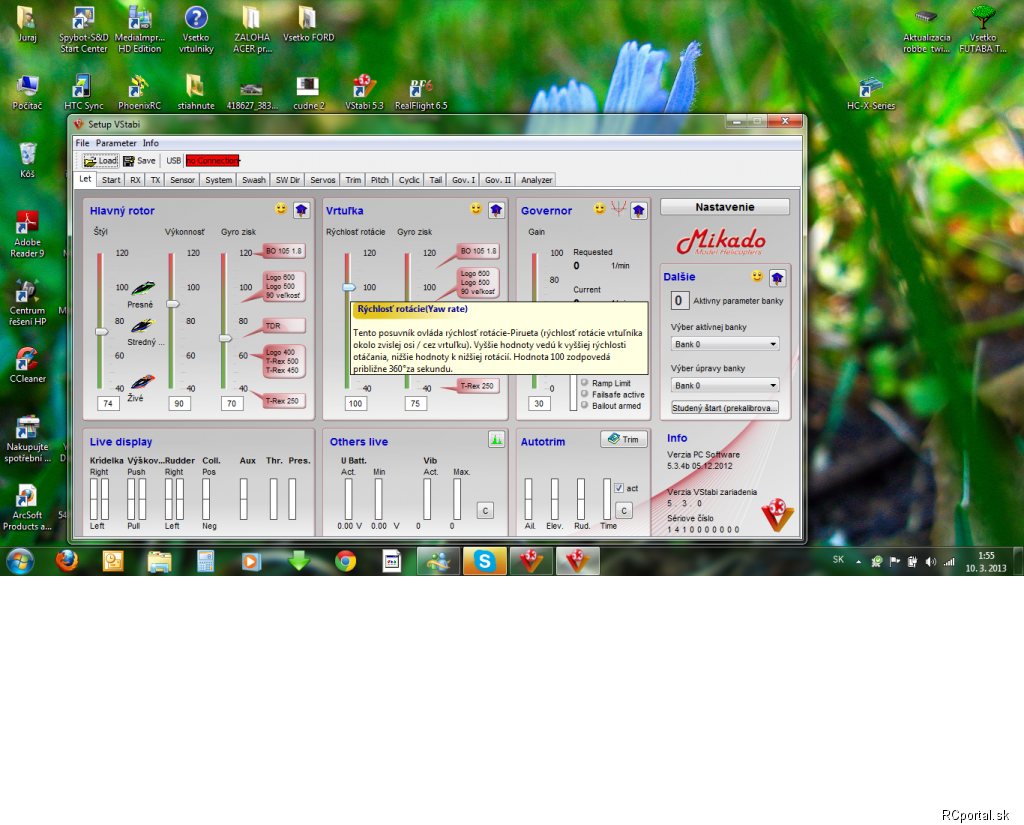The width and height of the screenshot is (1024, 825).
Task: Select the Stredný helicopter style icon
Action: [143, 325]
